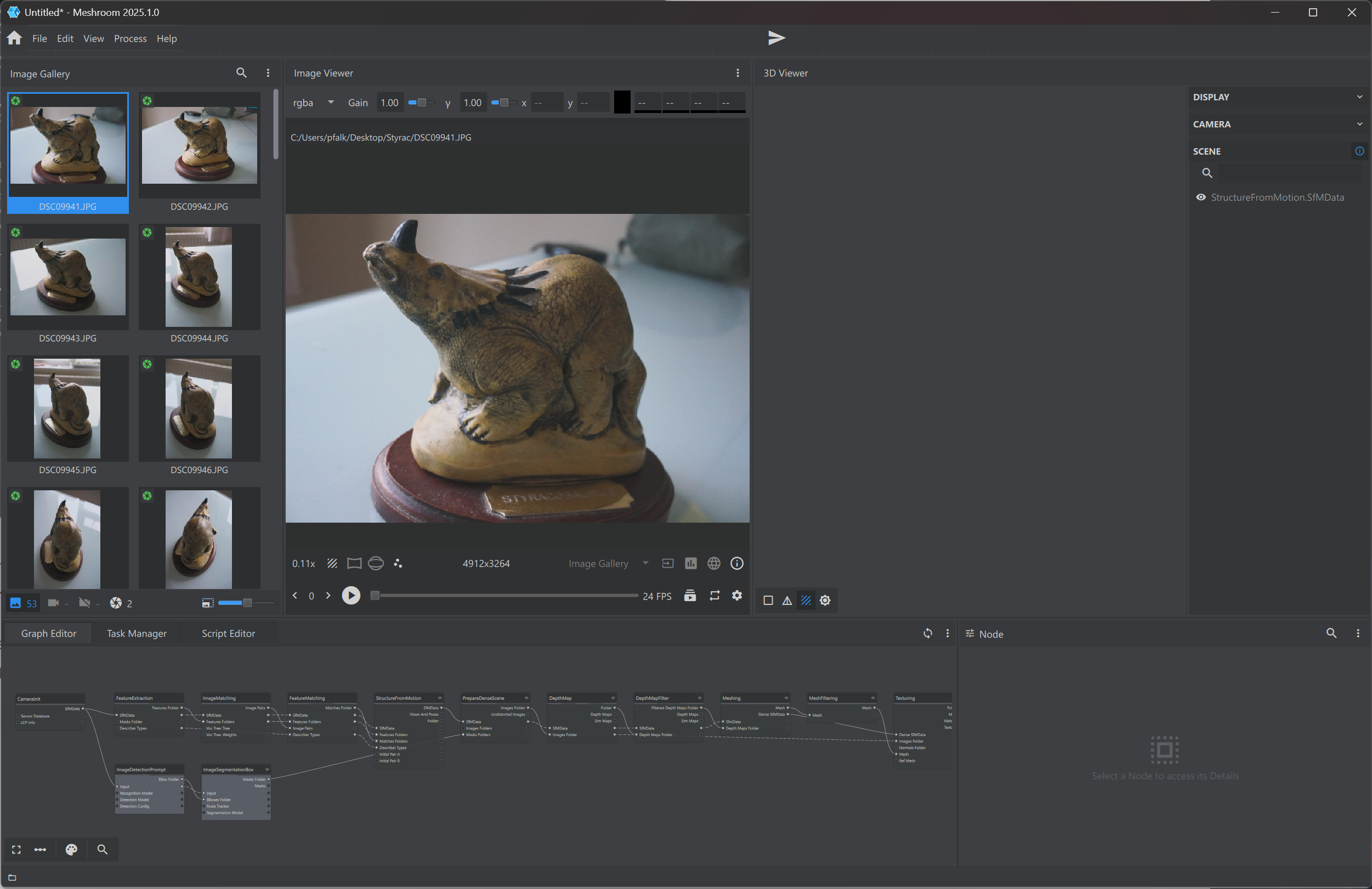Open lens distortion viewer icon

[354, 563]
